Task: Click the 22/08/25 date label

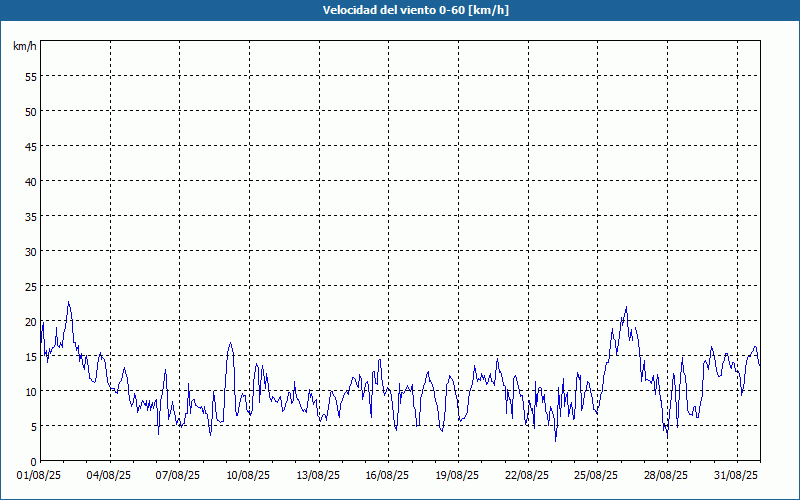Action: (x=527, y=476)
